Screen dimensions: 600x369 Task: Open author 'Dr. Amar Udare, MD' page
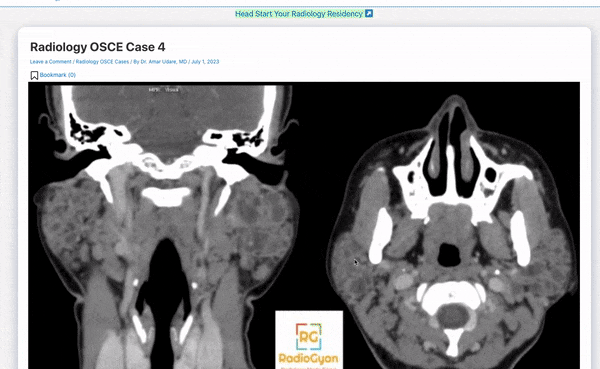click(164, 62)
